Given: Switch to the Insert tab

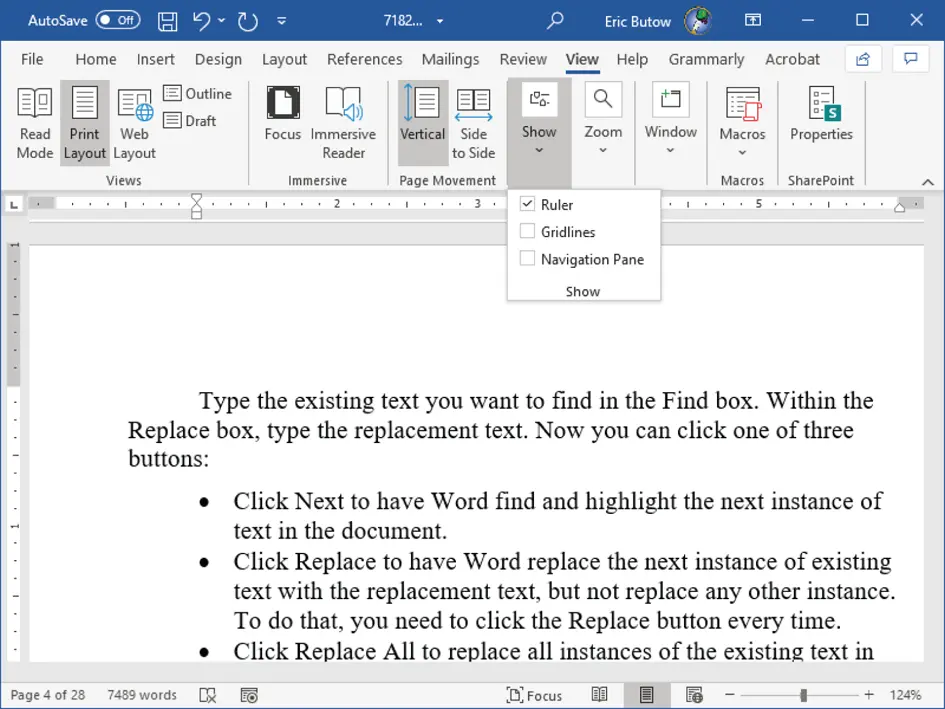Looking at the screenshot, I should point(155,59).
